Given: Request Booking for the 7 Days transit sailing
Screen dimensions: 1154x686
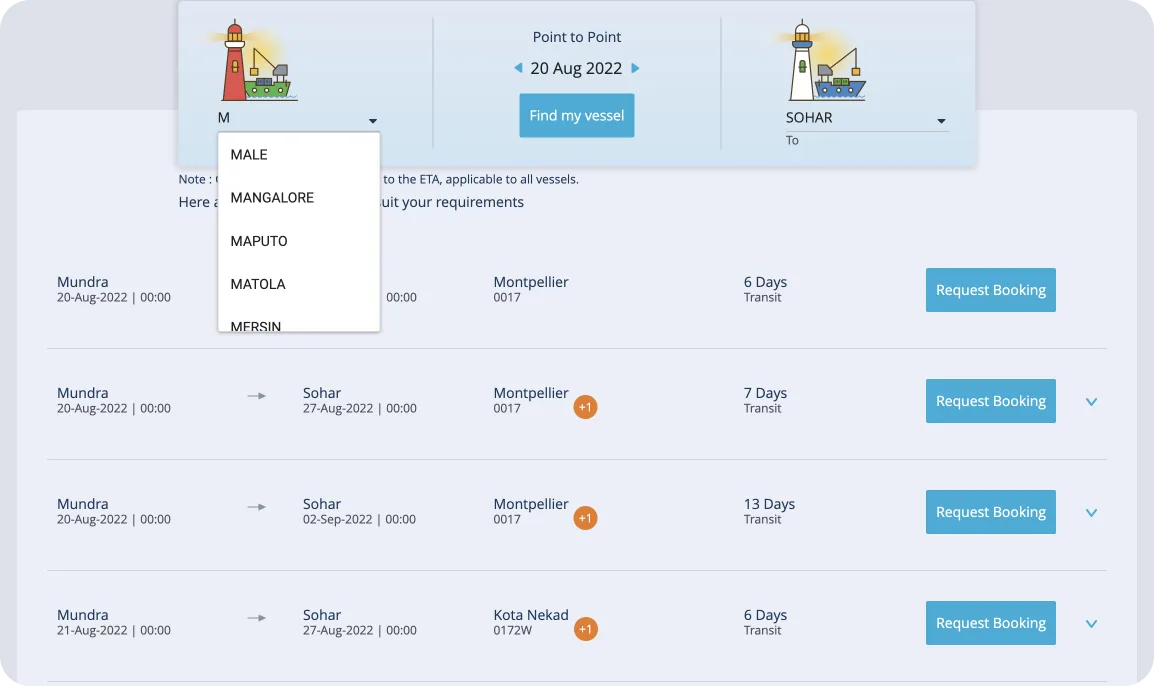Looking at the screenshot, I should tap(991, 401).
